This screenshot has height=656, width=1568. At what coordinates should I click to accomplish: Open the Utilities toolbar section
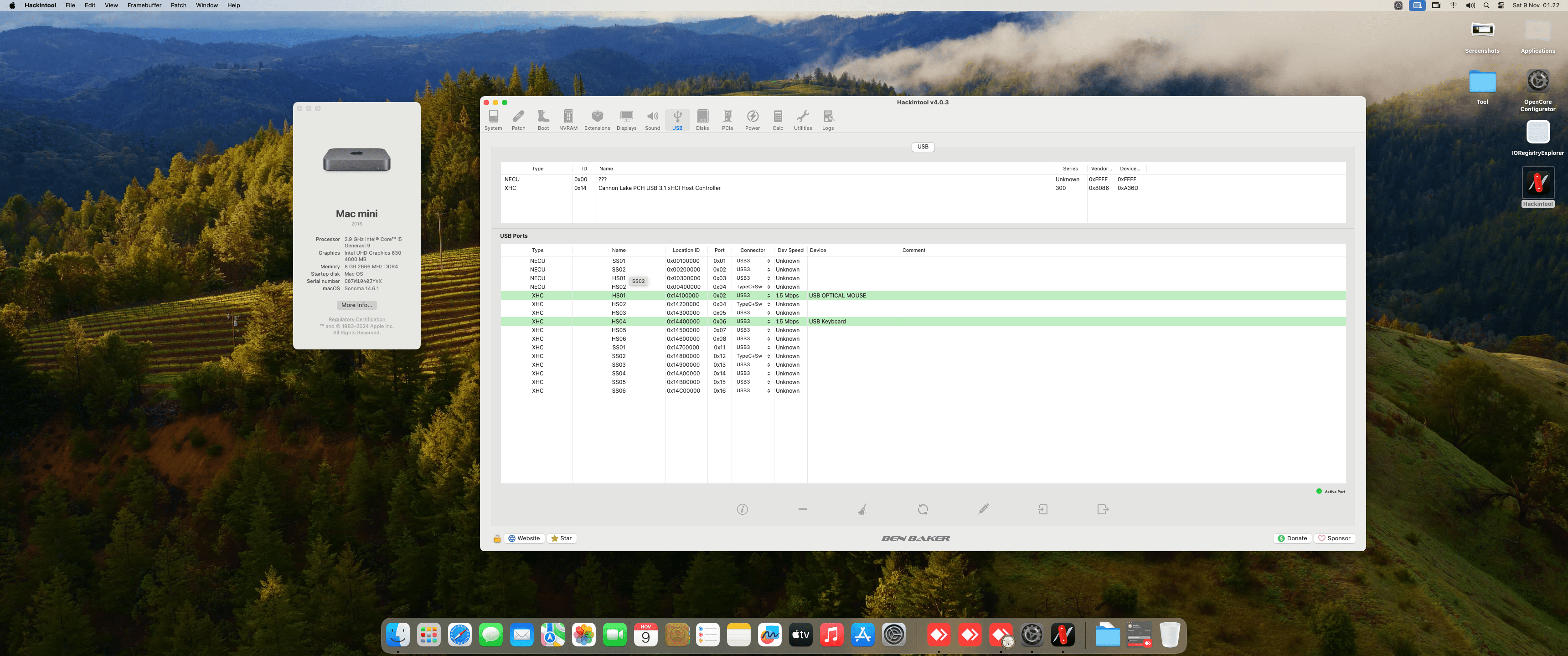tap(802, 120)
